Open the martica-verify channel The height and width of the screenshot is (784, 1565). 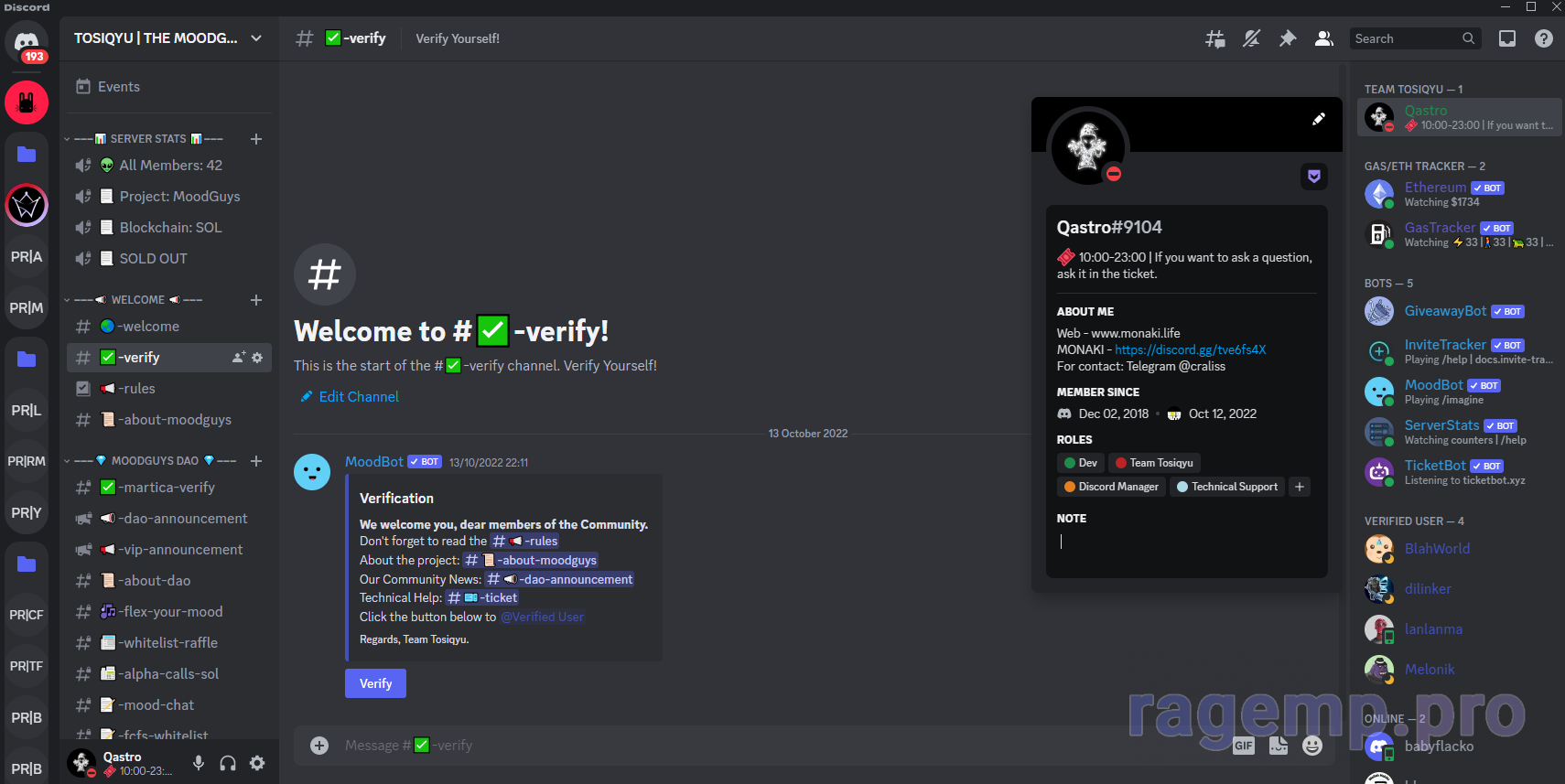tap(169, 488)
